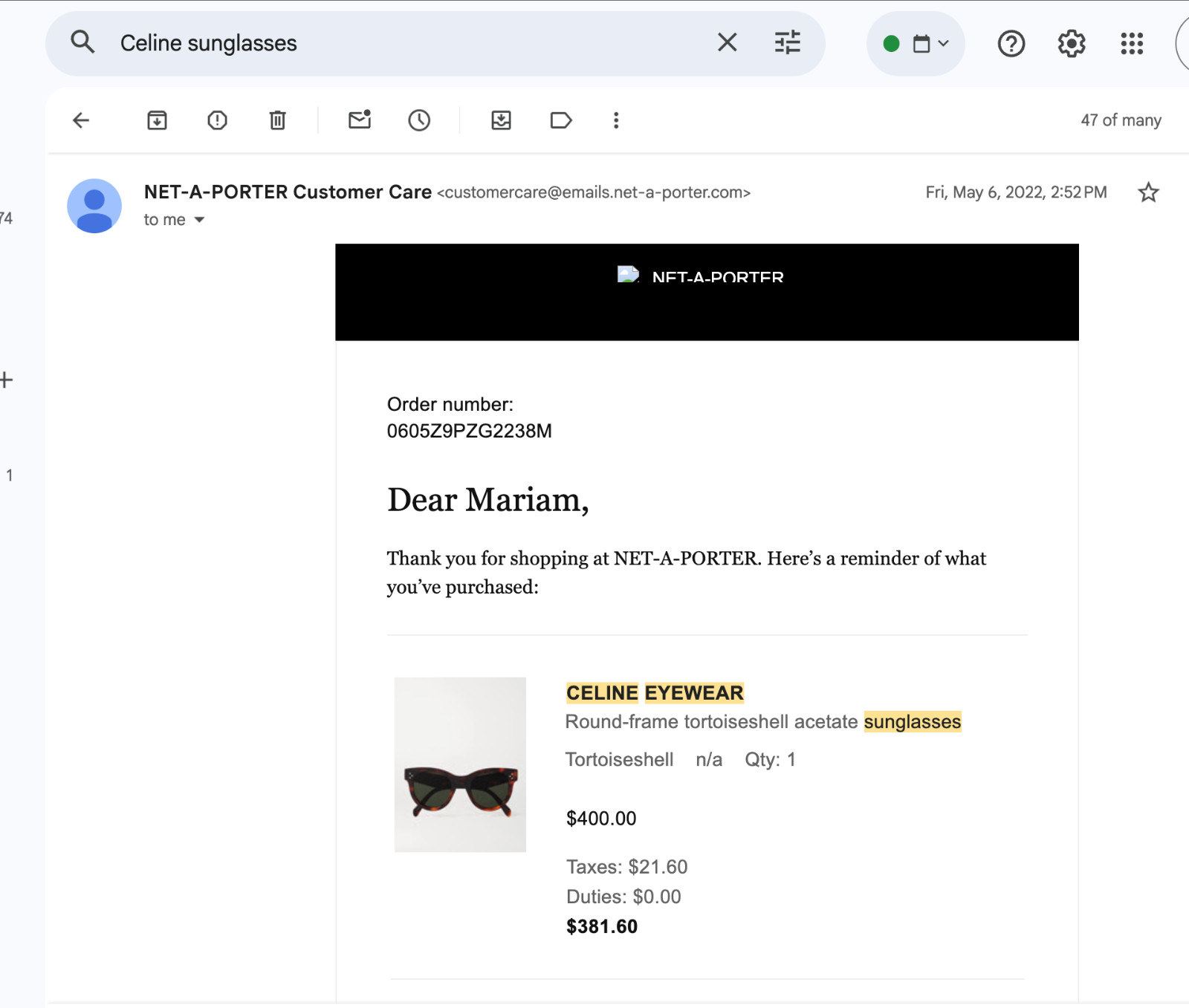Image resolution: width=1189 pixels, height=1008 pixels.
Task: Move the email to another folder
Action: (501, 120)
